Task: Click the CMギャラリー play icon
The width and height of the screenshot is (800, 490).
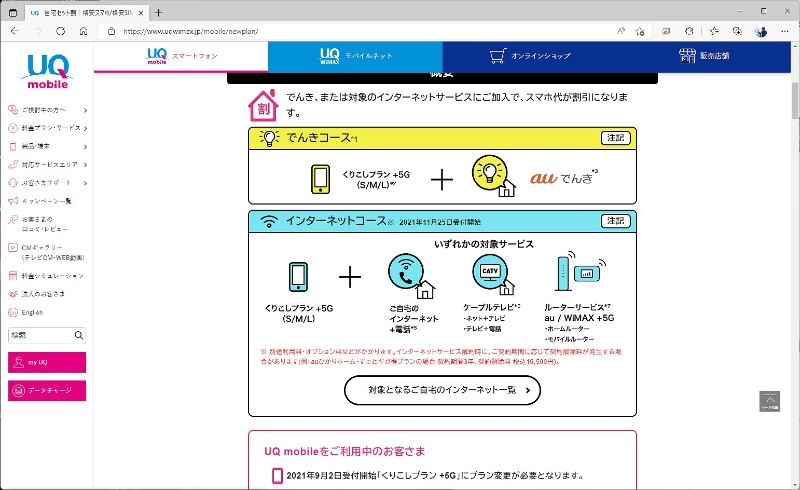Action: coord(13,248)
